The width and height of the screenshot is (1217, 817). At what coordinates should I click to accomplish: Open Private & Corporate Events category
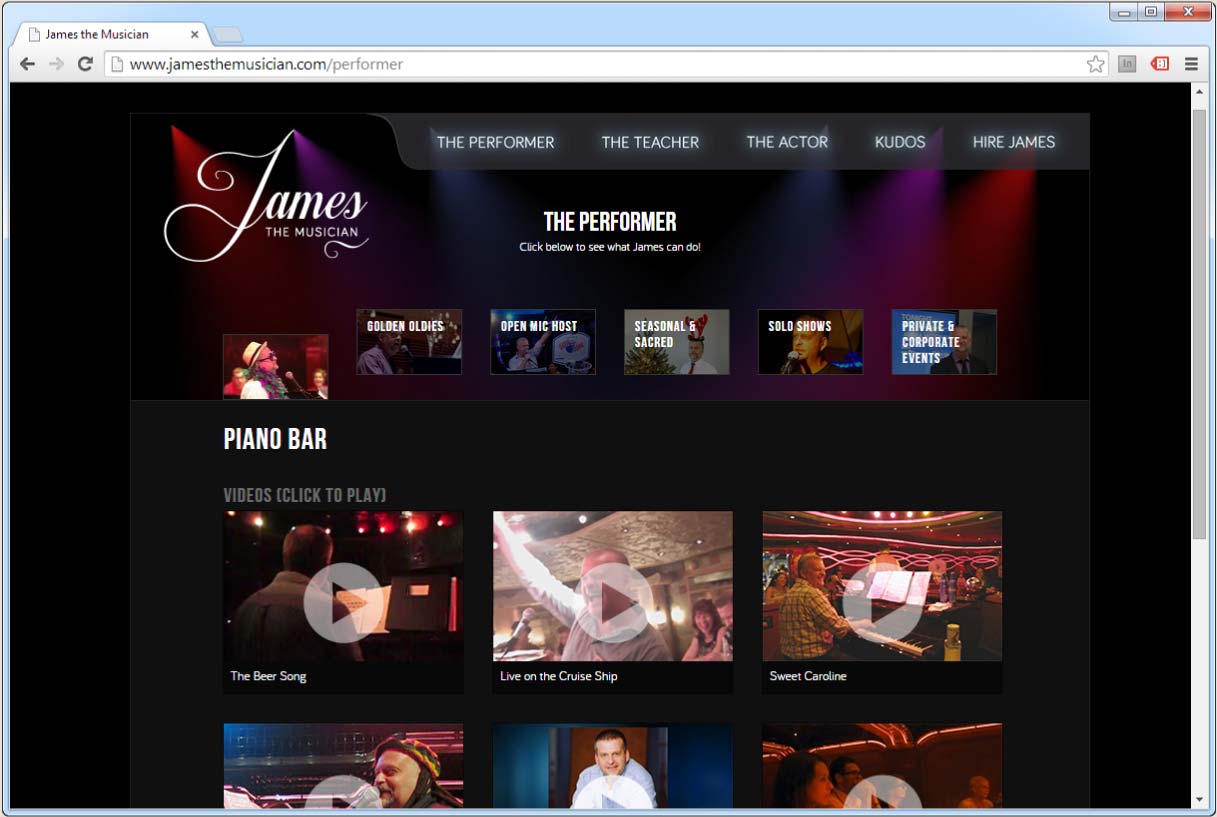tap(944, 342)
